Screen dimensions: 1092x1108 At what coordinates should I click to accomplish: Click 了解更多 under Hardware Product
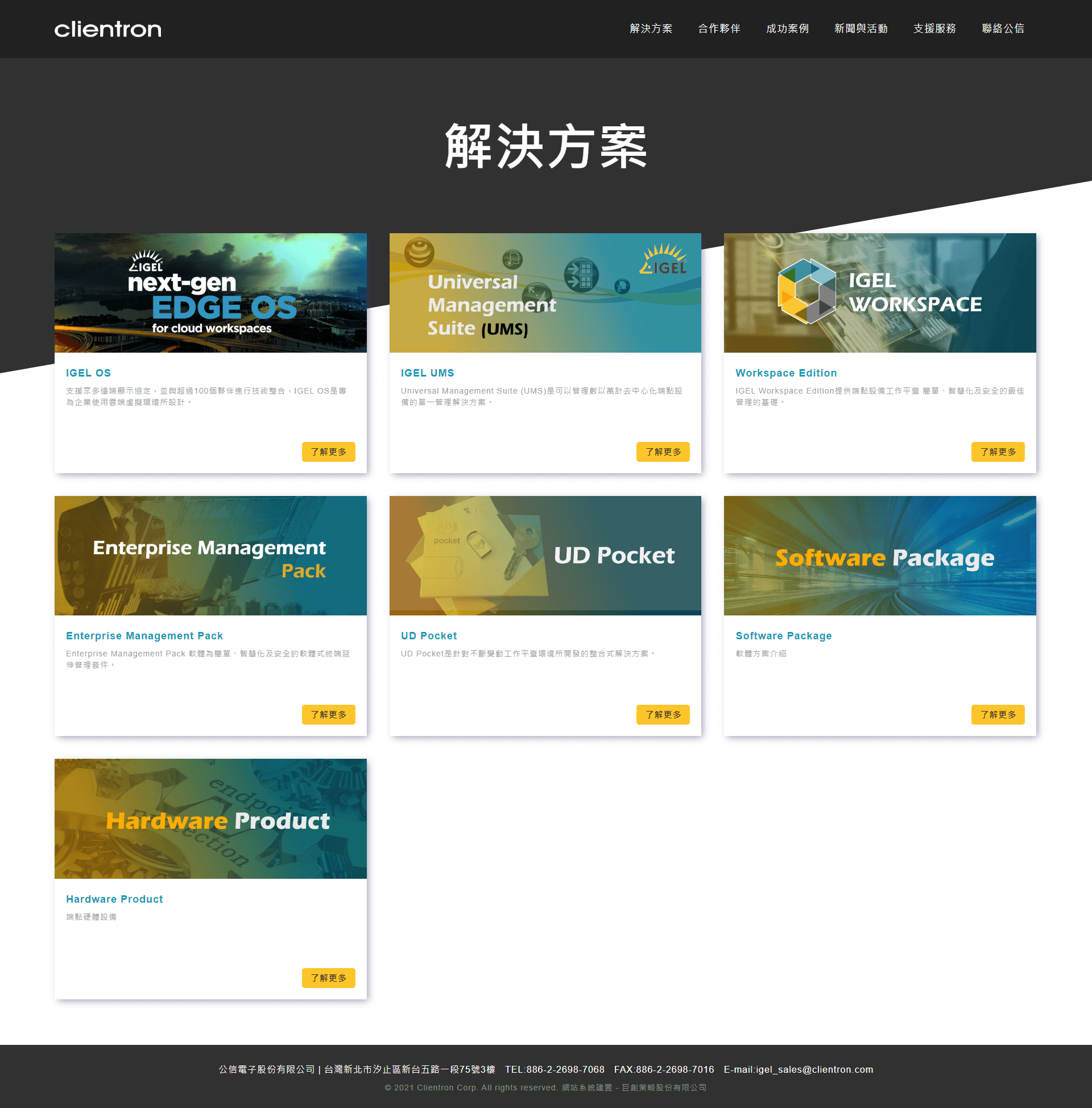pos(329,978)
